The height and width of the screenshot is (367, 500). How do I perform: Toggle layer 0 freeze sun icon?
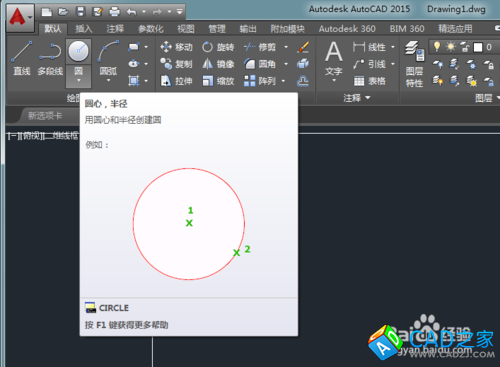pyautogui.click(x=451, y=47)
